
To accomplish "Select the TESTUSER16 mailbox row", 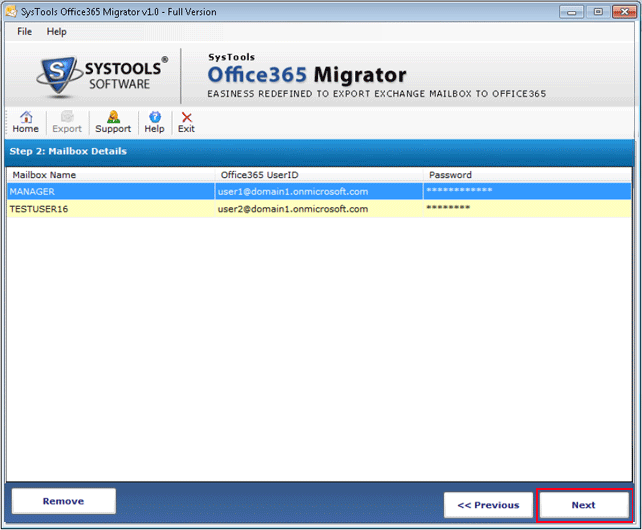I will pos(319,208).
